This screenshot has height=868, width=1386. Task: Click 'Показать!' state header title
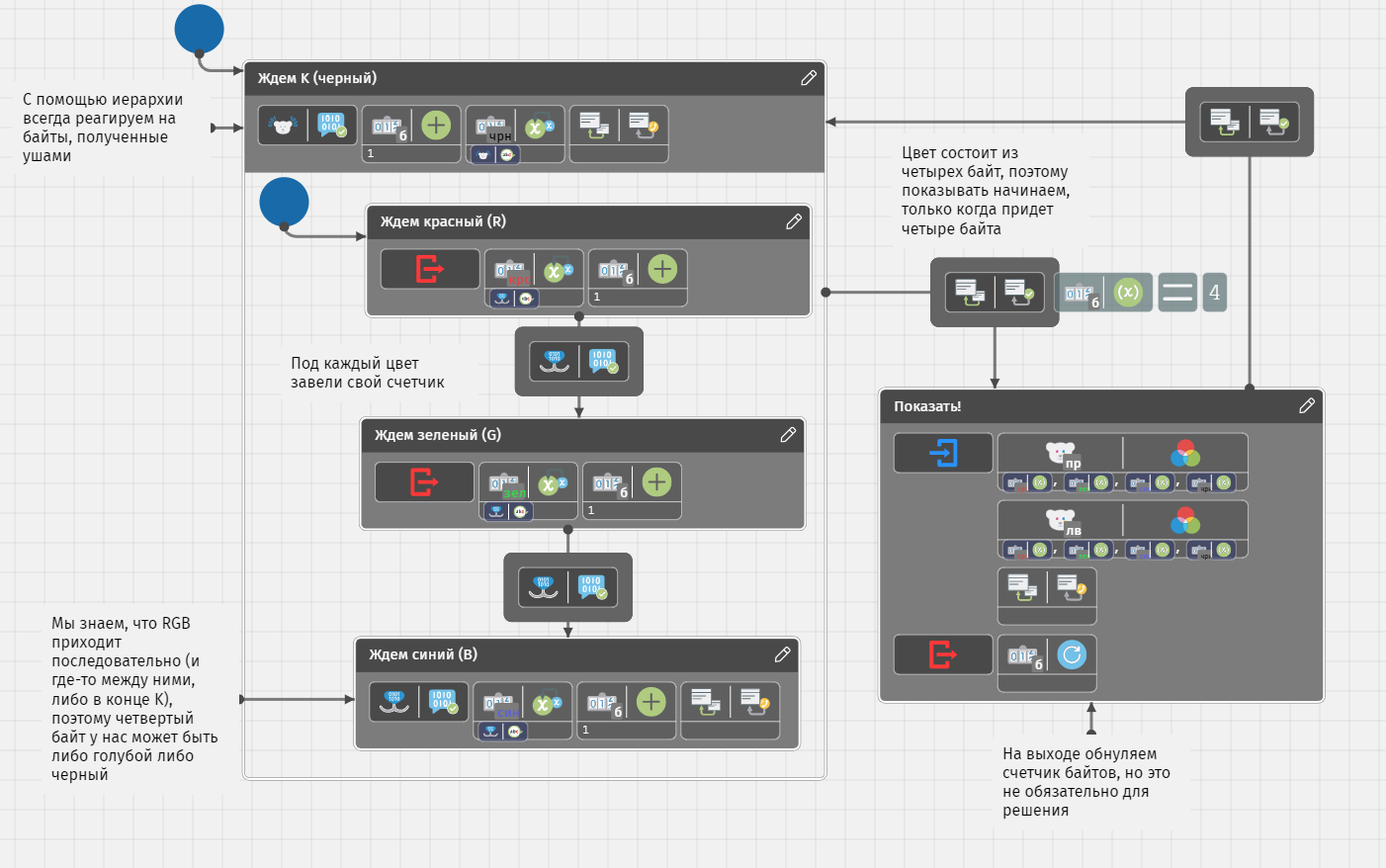[x=927, y=406]
